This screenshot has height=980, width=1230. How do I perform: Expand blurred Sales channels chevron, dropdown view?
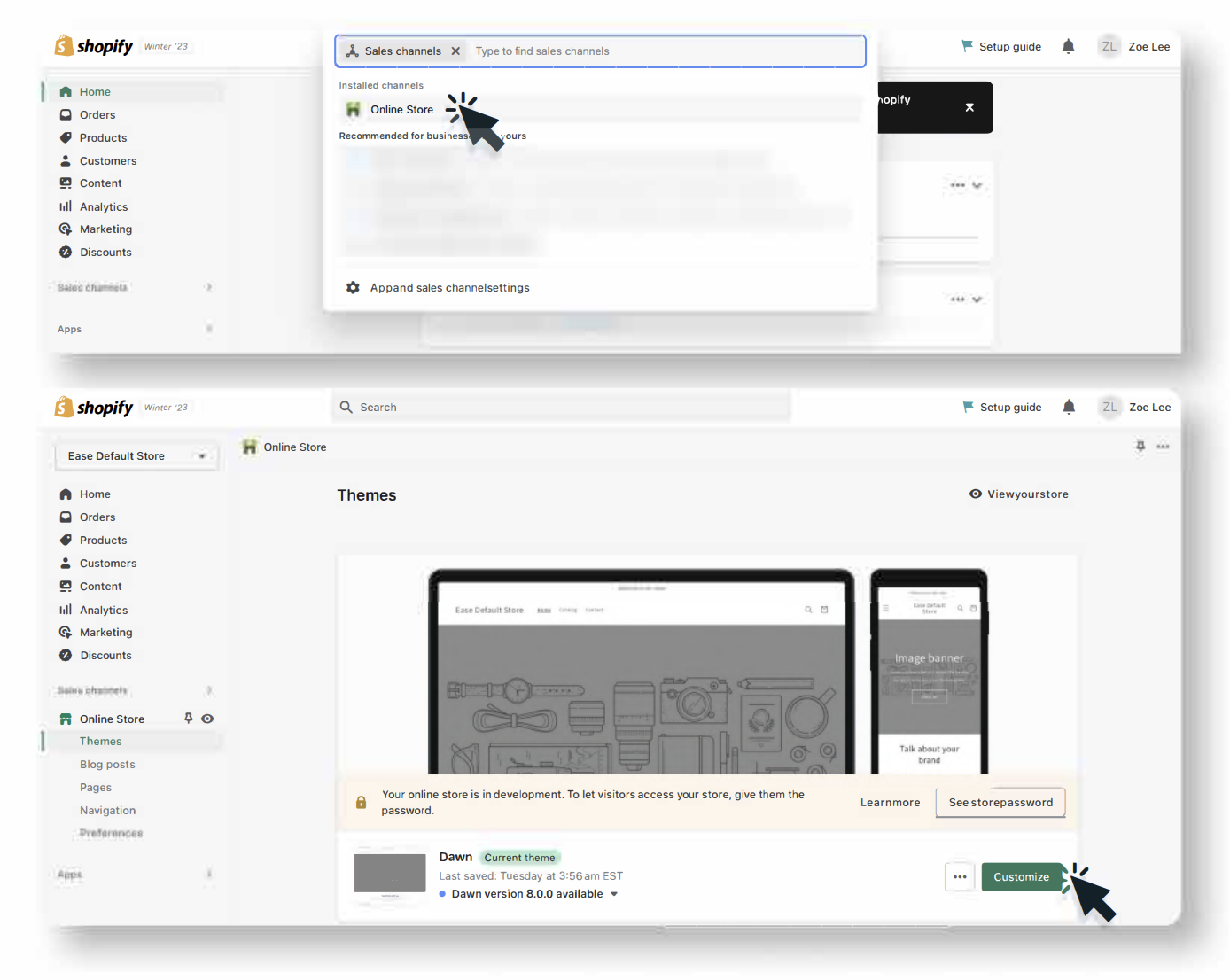point(209,287)
